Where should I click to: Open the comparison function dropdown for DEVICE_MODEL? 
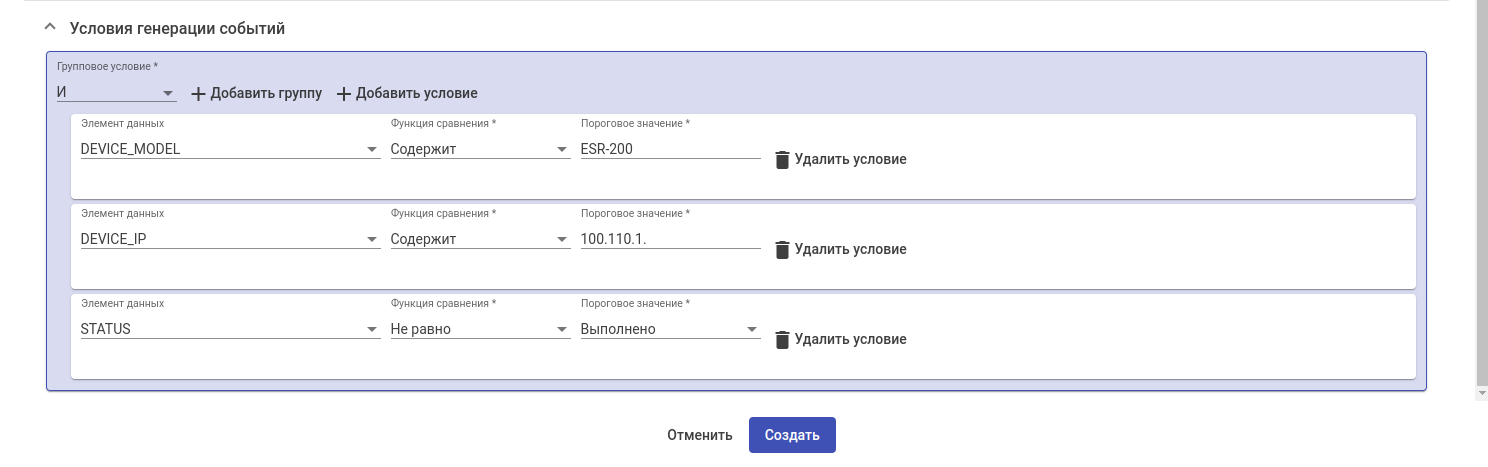click(x=479, y=150)
